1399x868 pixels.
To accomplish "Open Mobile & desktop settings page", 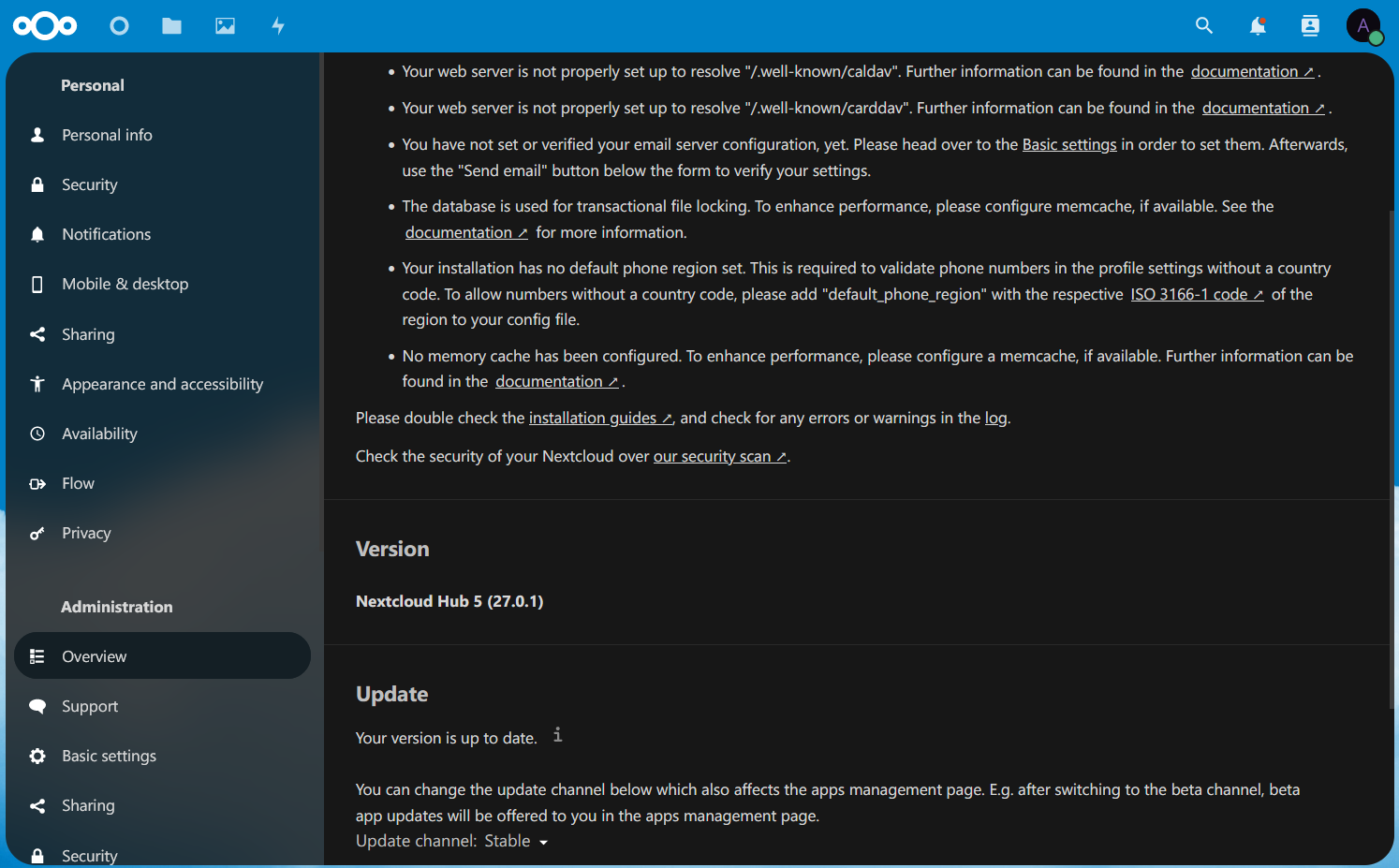I will point(162,284).
